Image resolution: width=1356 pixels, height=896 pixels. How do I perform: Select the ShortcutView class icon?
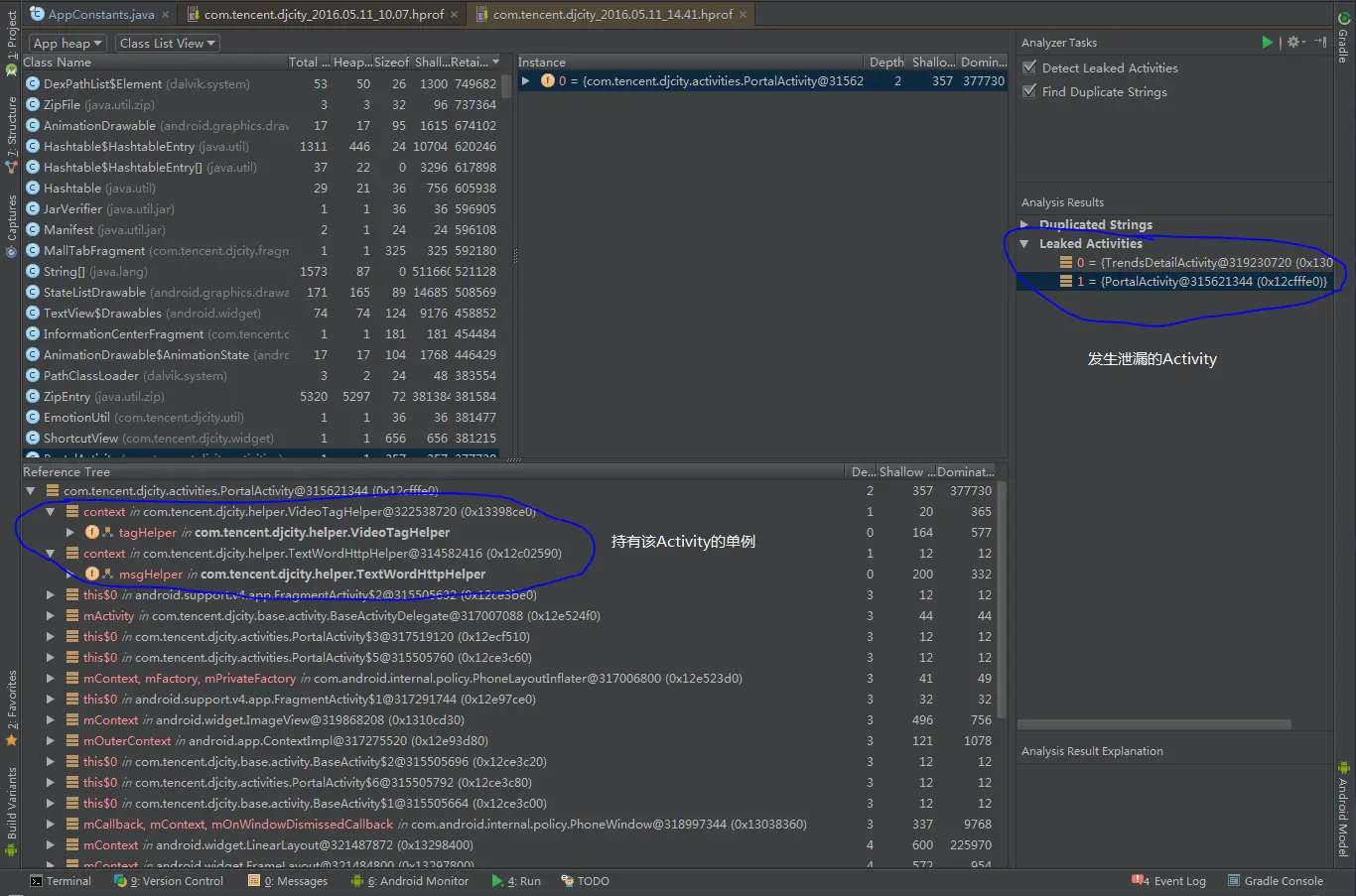pos(33,438)
